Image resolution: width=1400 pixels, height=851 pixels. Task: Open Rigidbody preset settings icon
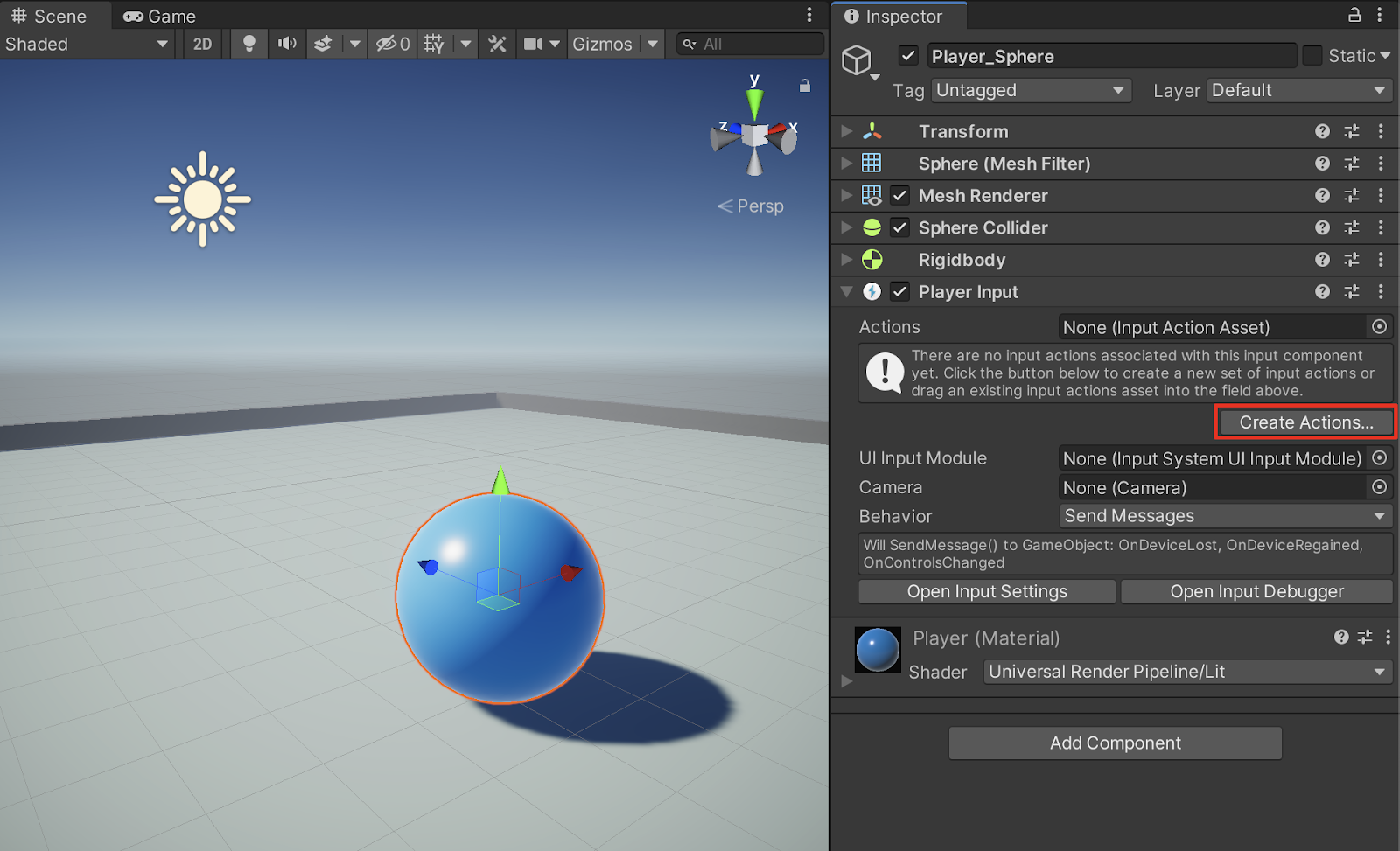pyautogui.click(x=1352, y=260)
